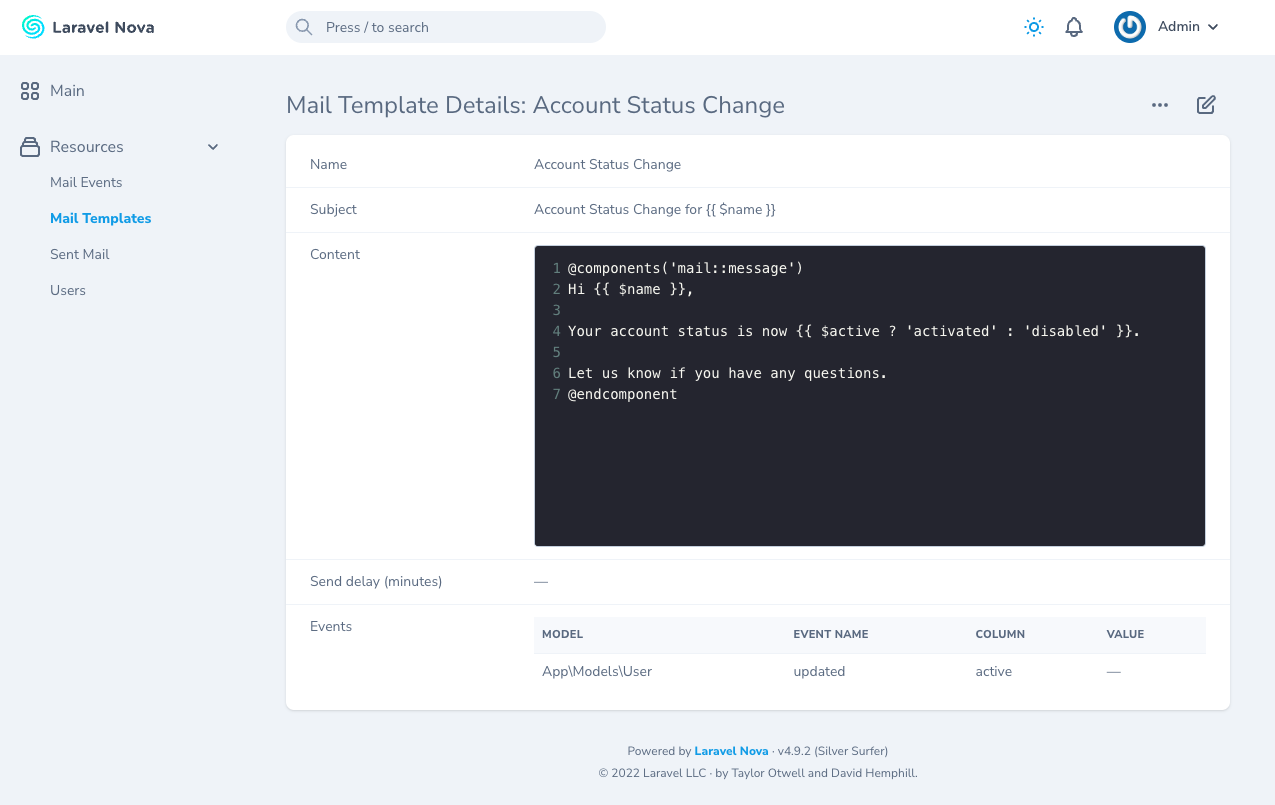Collapse the Resources section chevron
This screenshot has height=805, width=1275.
click(x=213, y=147)
